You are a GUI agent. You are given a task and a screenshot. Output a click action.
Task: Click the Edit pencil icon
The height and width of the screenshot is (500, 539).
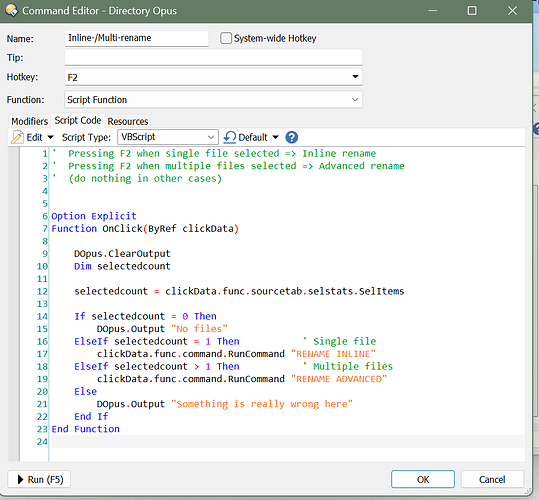pyautogui.click(x=17, y=137)
